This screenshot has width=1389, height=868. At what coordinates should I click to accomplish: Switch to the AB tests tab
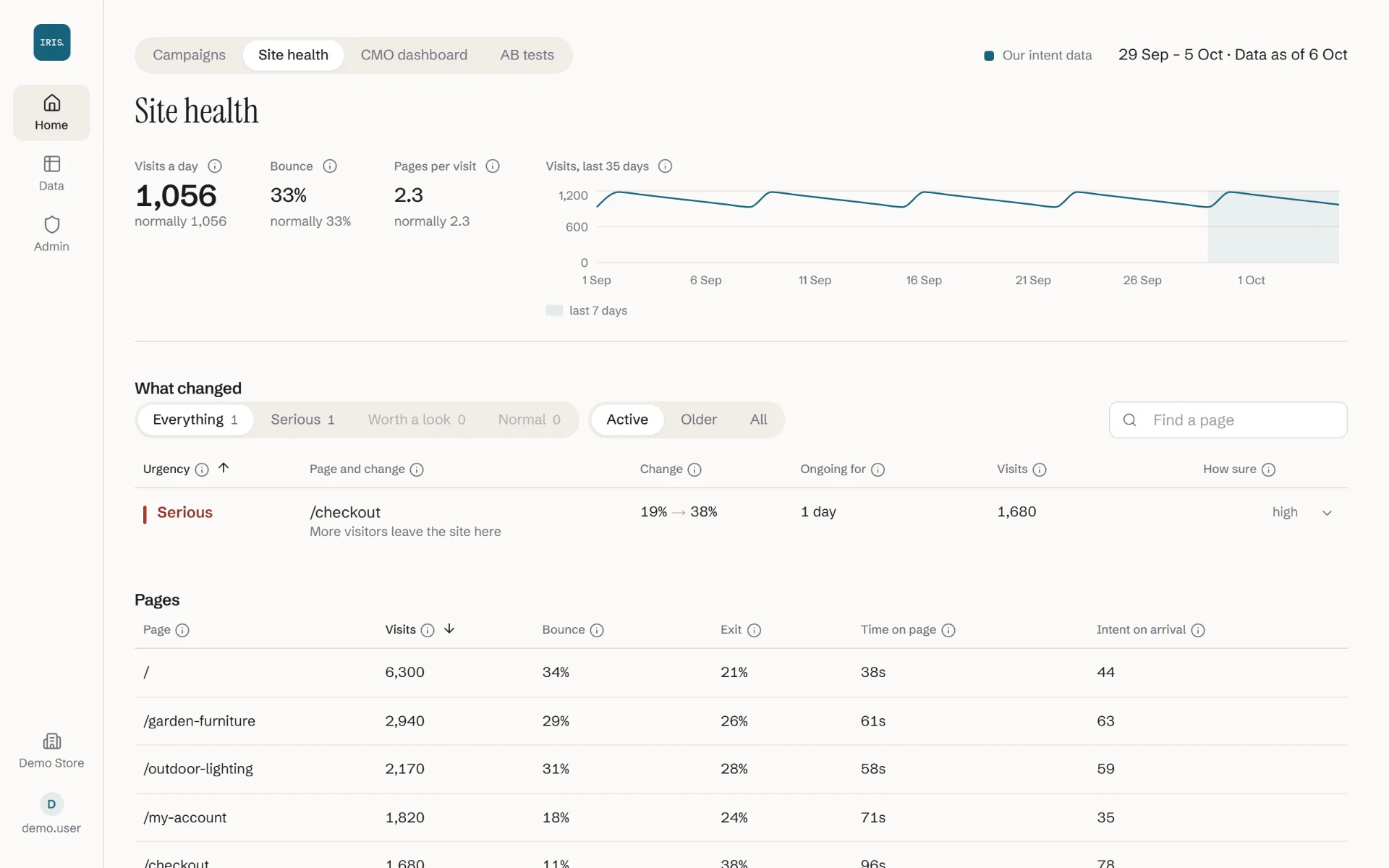527,55
